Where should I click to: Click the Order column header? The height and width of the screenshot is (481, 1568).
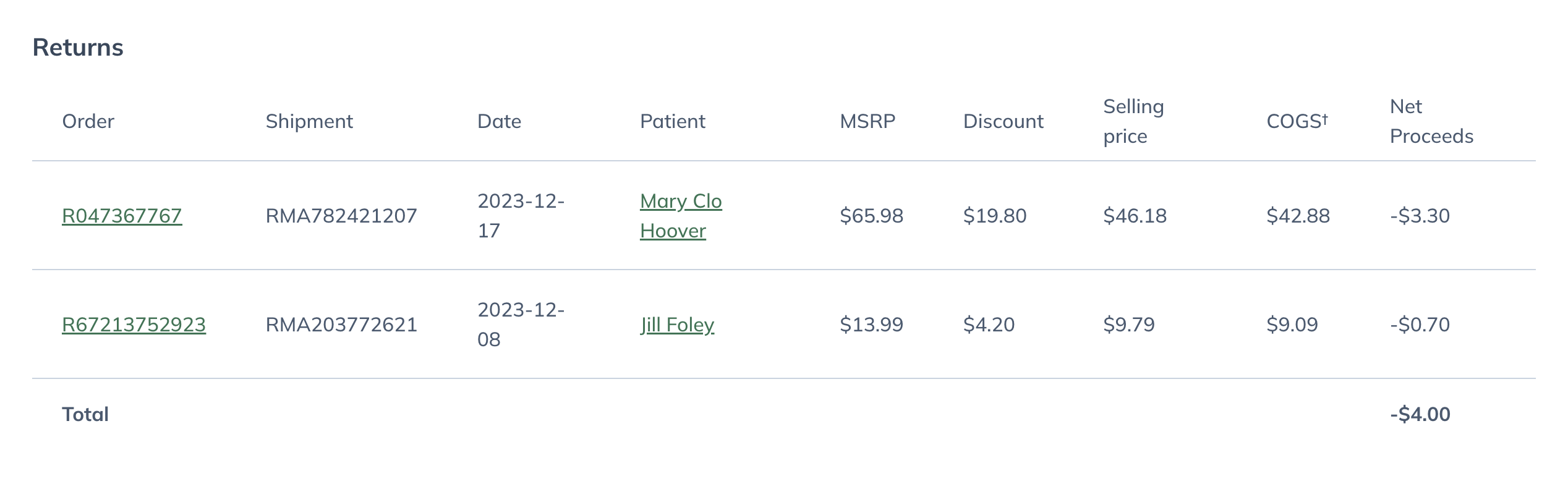coord(88,121)
